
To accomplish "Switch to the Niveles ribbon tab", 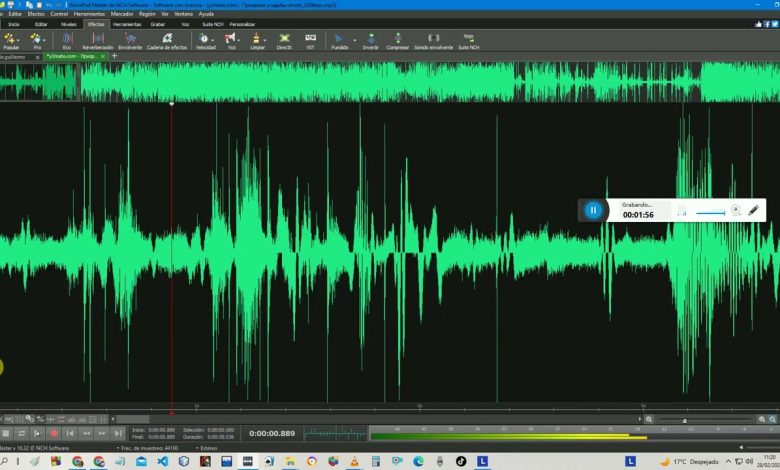I will pyautogui.click(x=68, y=24).
